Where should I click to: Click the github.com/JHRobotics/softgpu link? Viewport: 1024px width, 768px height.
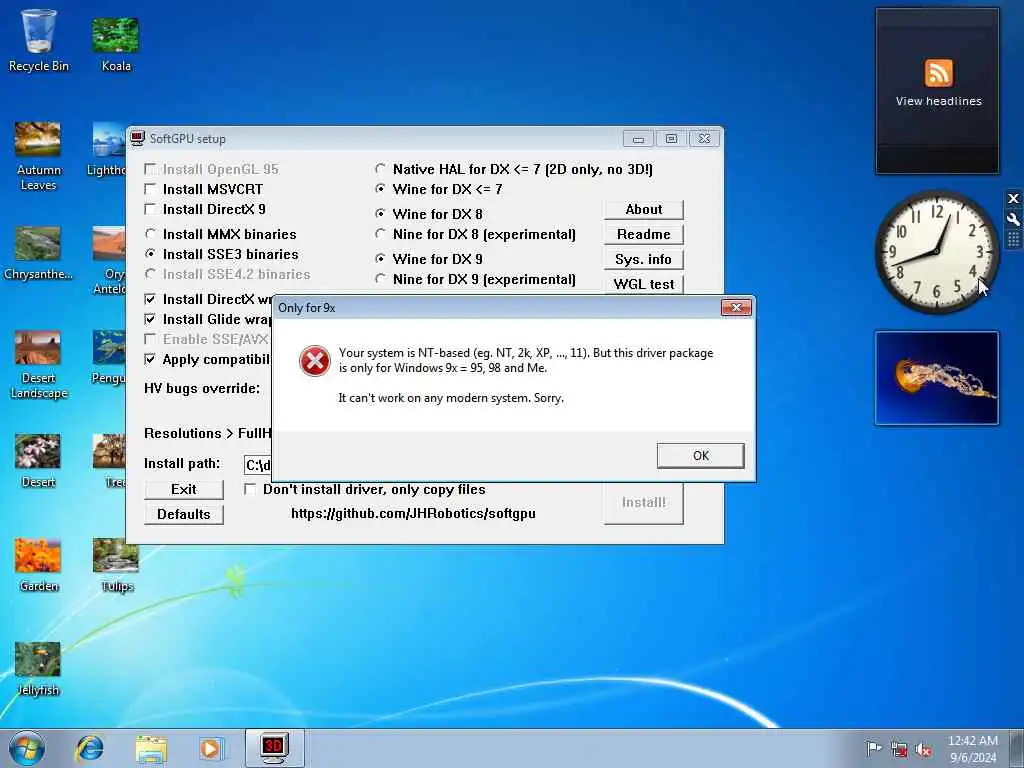pyautogui.click(x=413, y=513)
